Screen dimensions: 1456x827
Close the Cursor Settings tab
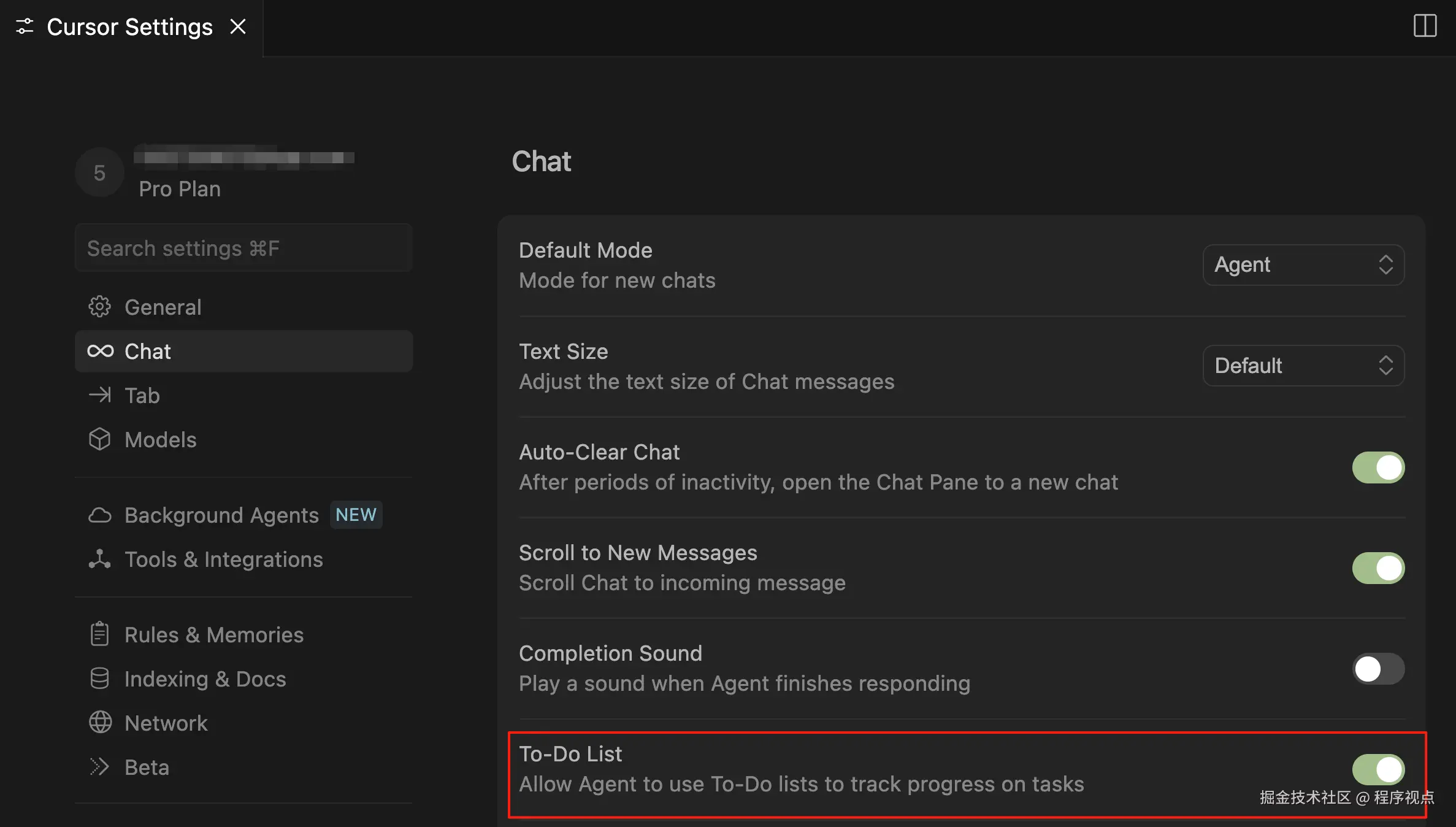[x=238, y=27]
